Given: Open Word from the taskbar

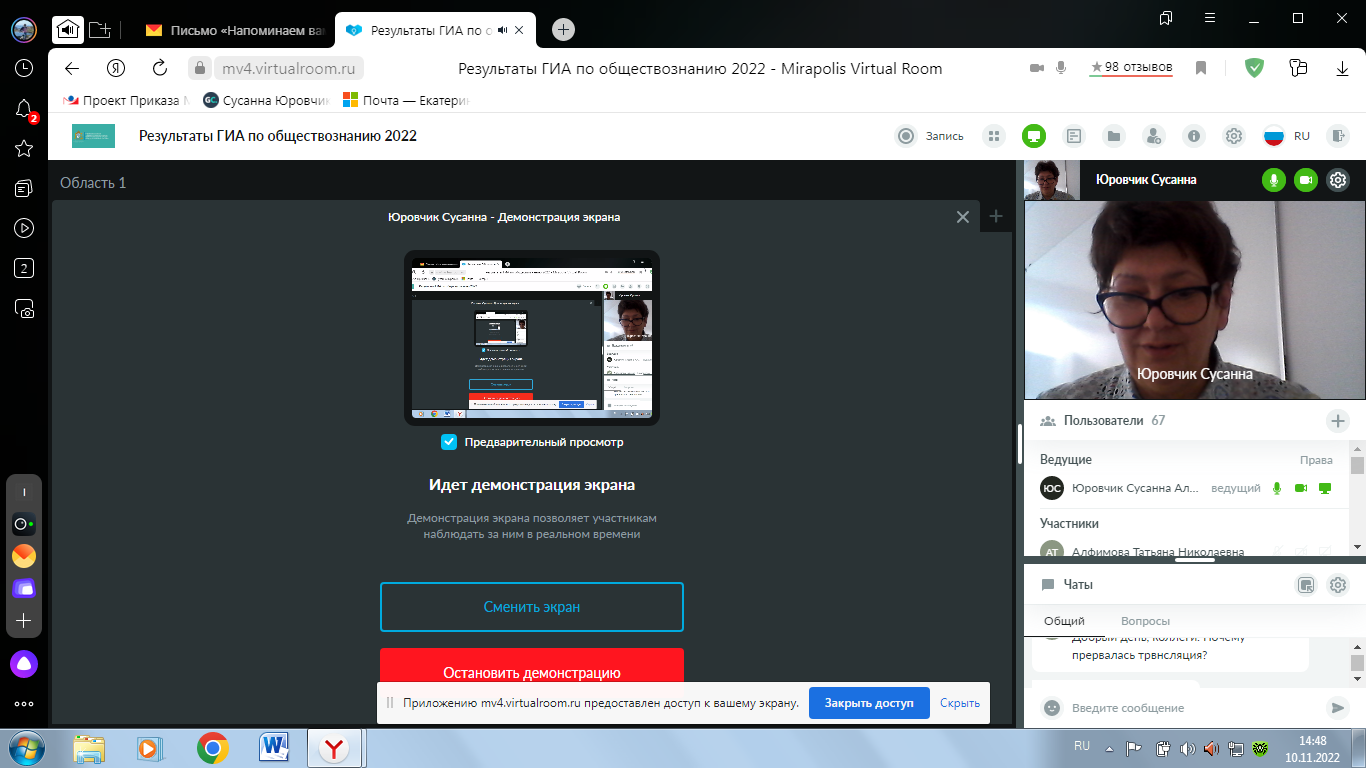Looking at the screenshot, I should (x=273, y=748).
